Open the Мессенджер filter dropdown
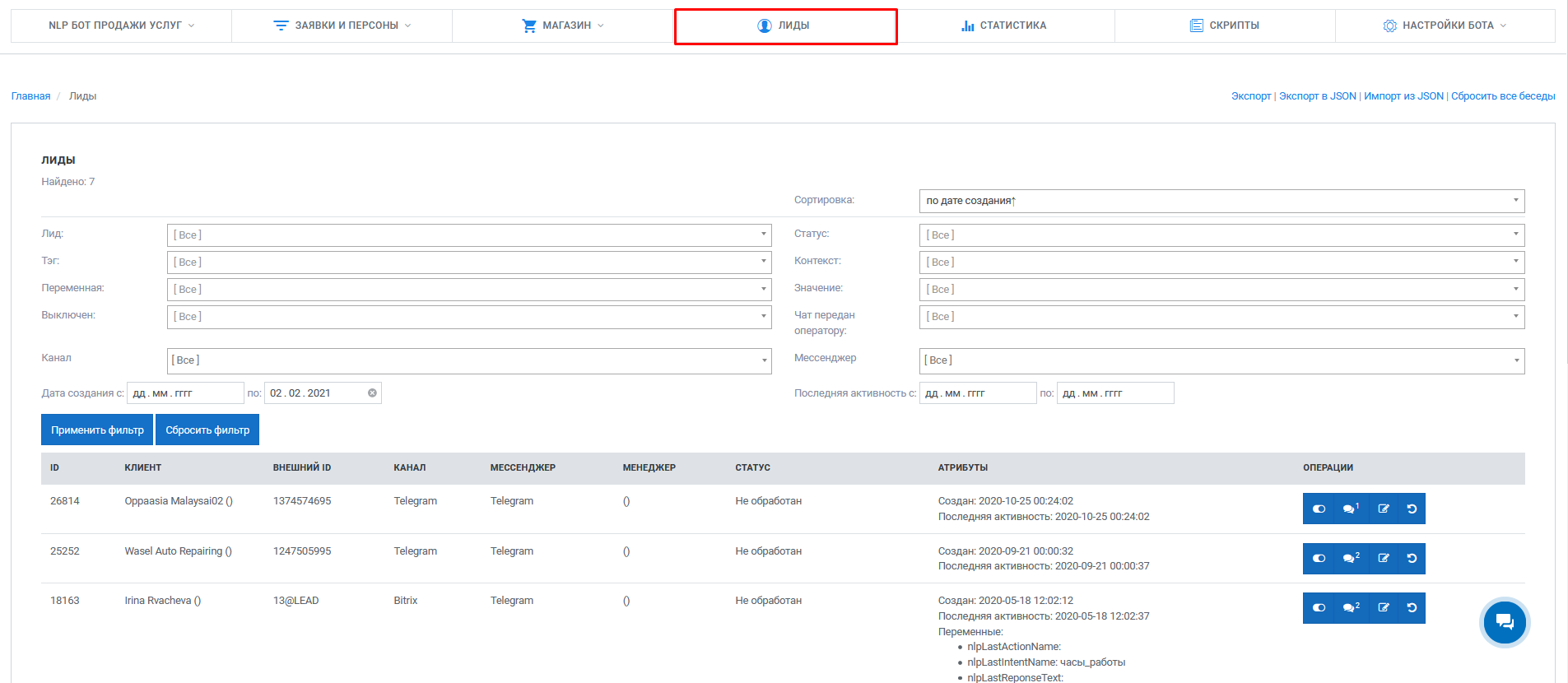The height and width of the screenshot is (683, 1568). 1221,360
